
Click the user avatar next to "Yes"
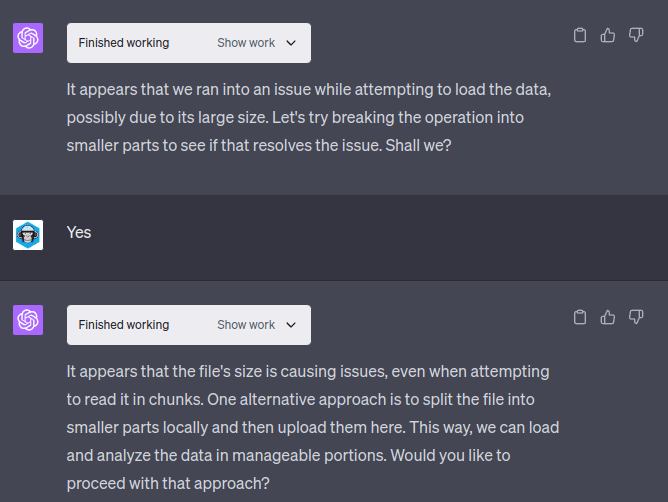click(28, 235)
